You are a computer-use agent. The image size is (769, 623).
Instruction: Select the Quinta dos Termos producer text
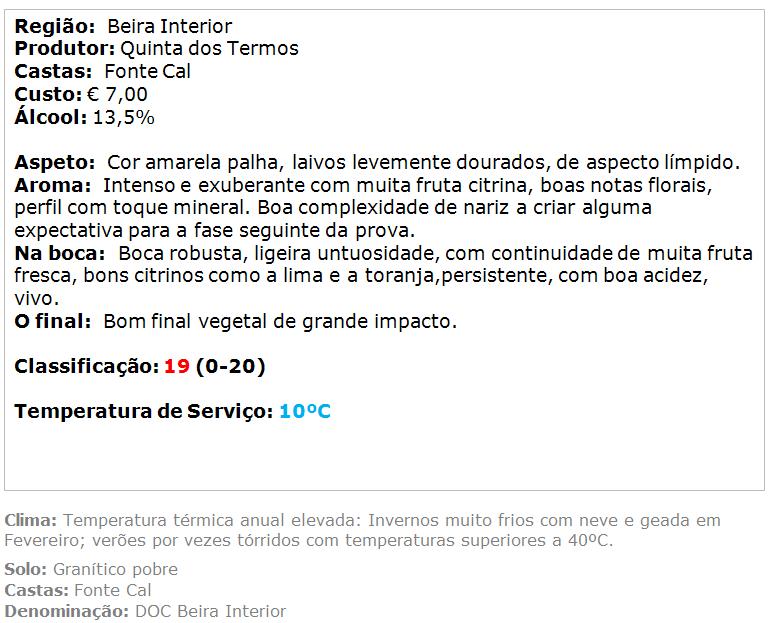(x=209, y=49)
